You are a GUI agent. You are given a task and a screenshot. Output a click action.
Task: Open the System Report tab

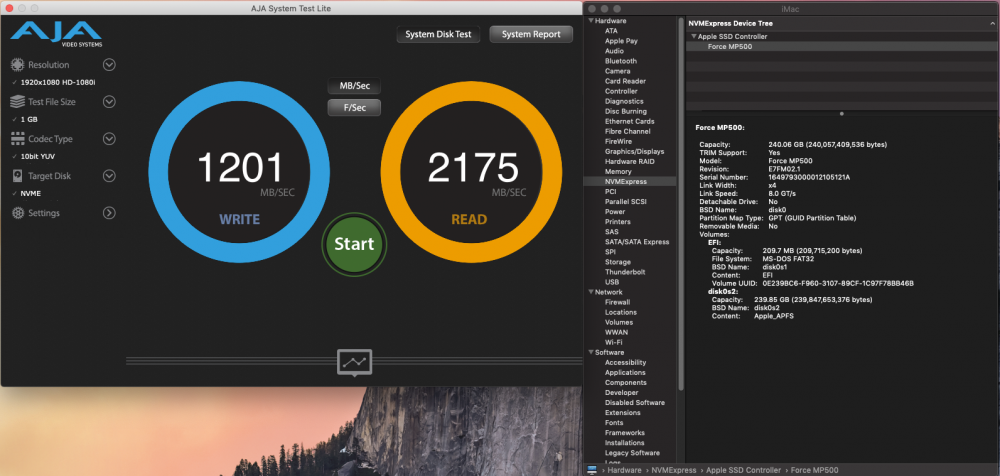pyautogui.click(x=531, y=34)
